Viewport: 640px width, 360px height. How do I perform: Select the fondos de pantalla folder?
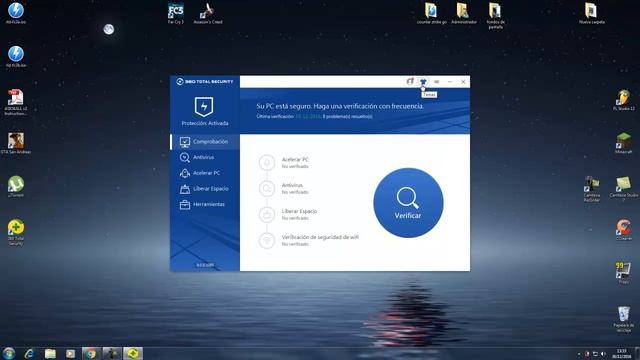point(495,16)
